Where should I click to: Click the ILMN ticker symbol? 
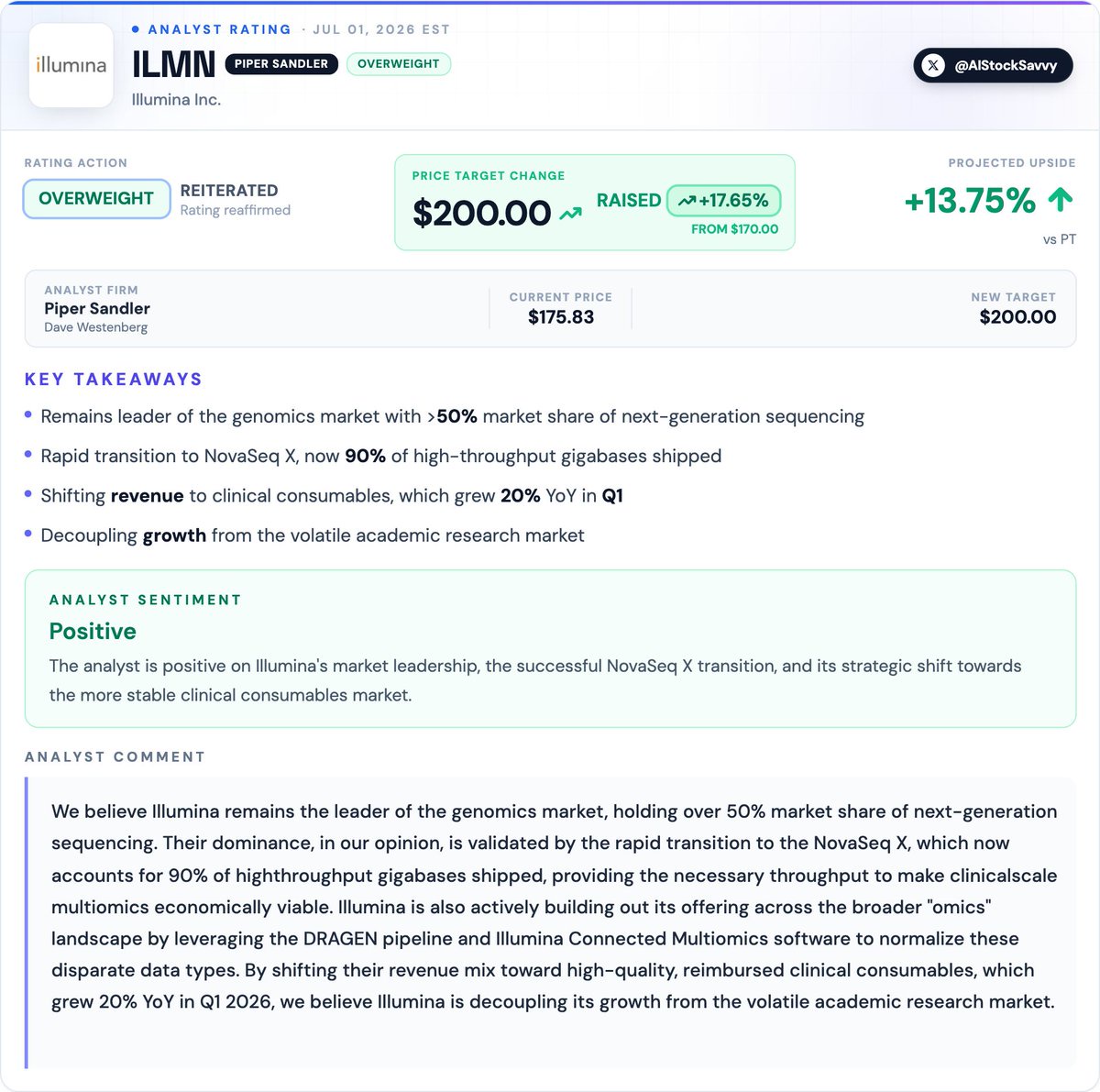click(174, 64)
